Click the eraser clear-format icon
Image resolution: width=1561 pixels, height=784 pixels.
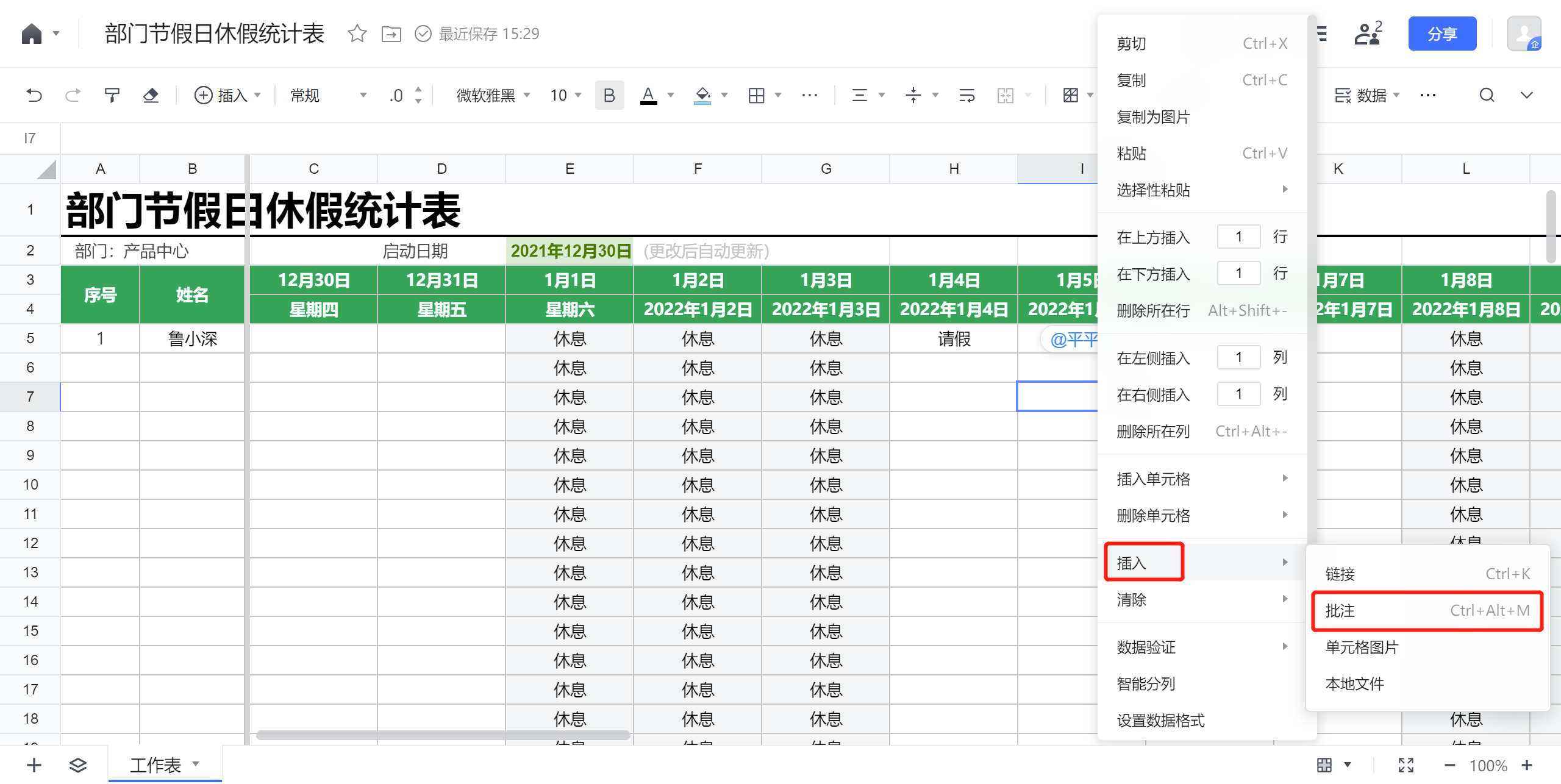[151, 95]
